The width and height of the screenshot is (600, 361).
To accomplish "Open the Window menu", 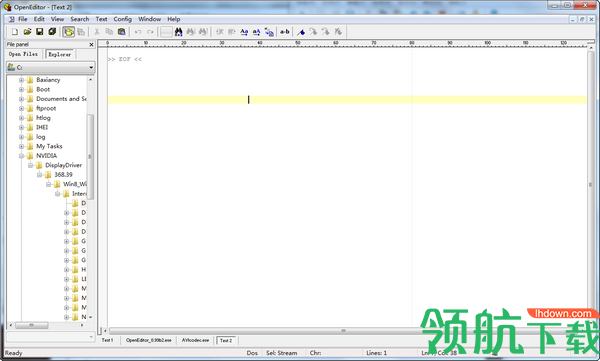I will coord(149,19).
